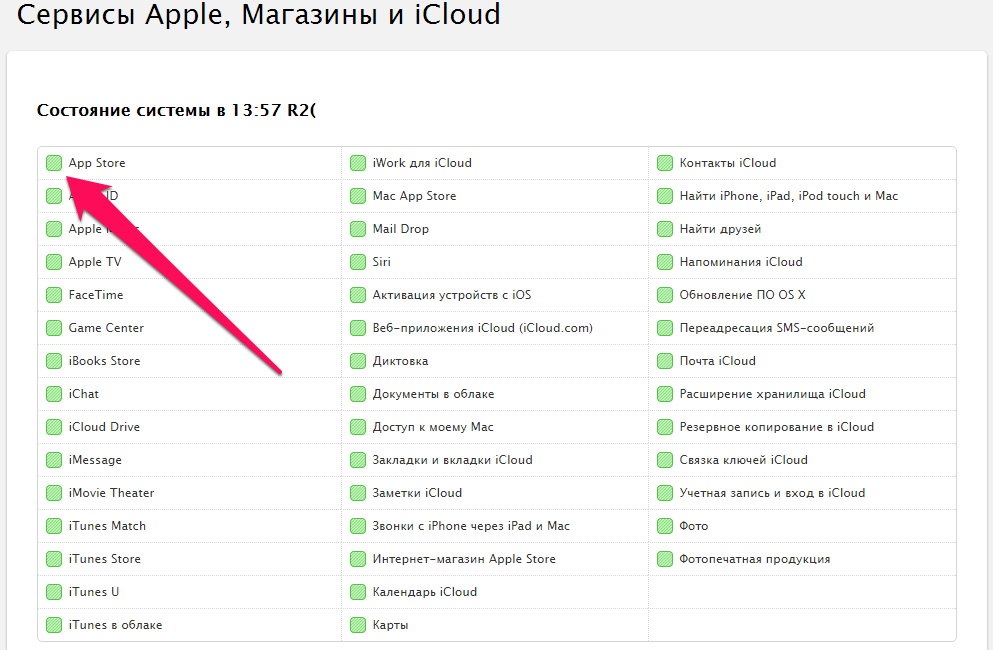Click the status icon for Фотопечатная продукция
The width and height of the screenshot is (993, 650).
point(664,558)
